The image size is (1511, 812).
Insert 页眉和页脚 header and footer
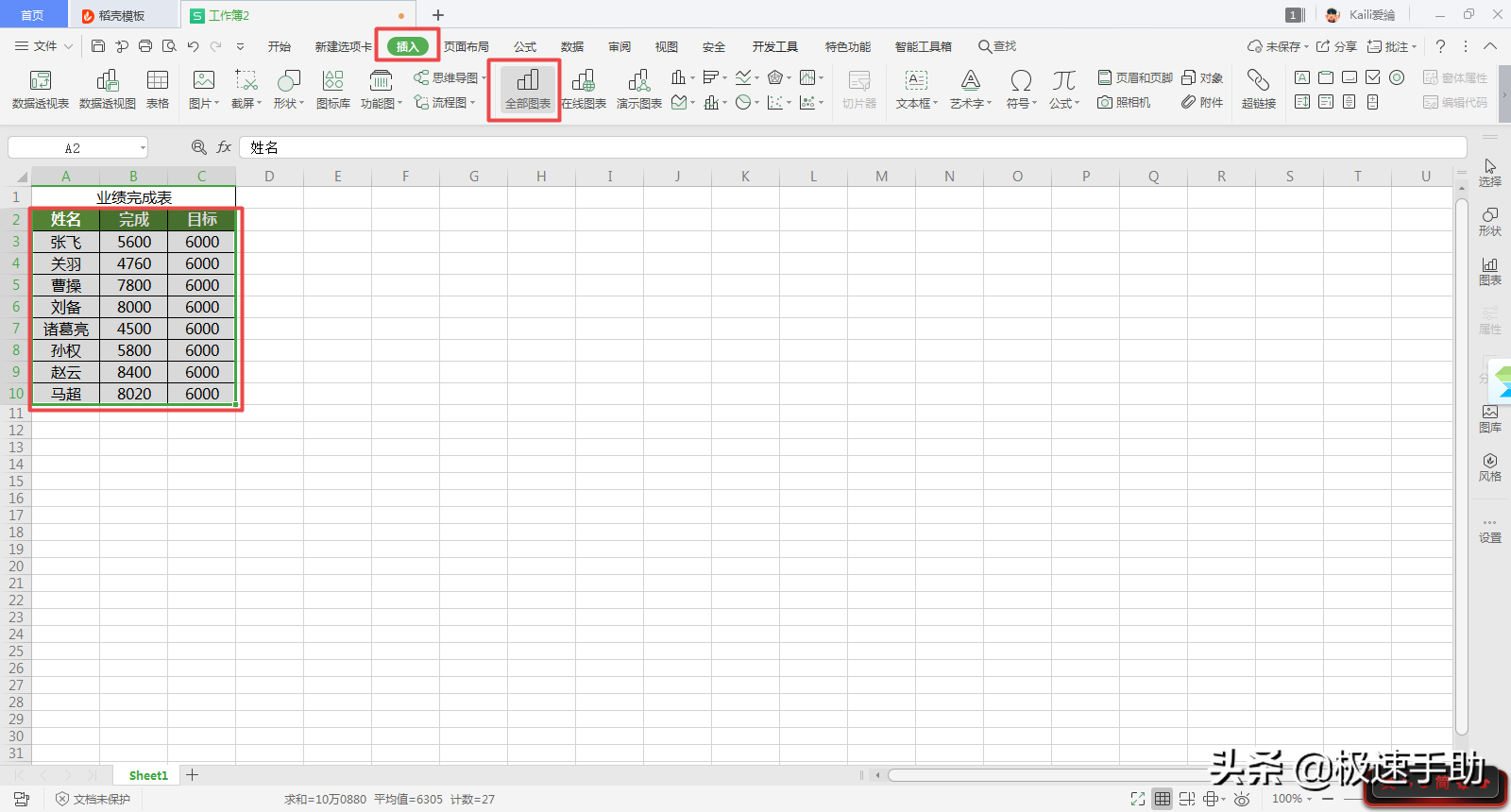[1135, 77]
